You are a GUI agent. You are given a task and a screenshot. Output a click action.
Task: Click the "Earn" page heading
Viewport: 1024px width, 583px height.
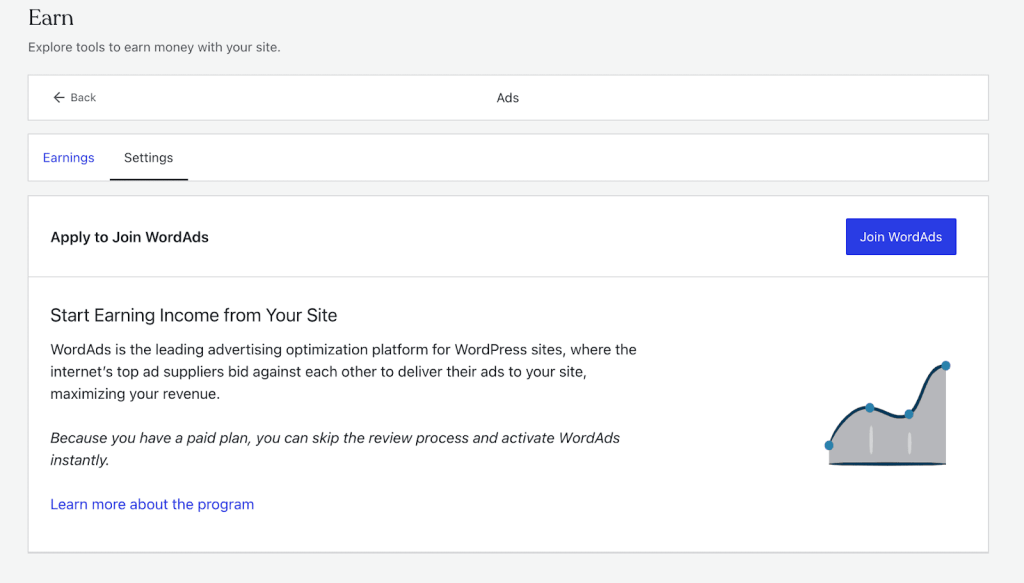point(49,17)
